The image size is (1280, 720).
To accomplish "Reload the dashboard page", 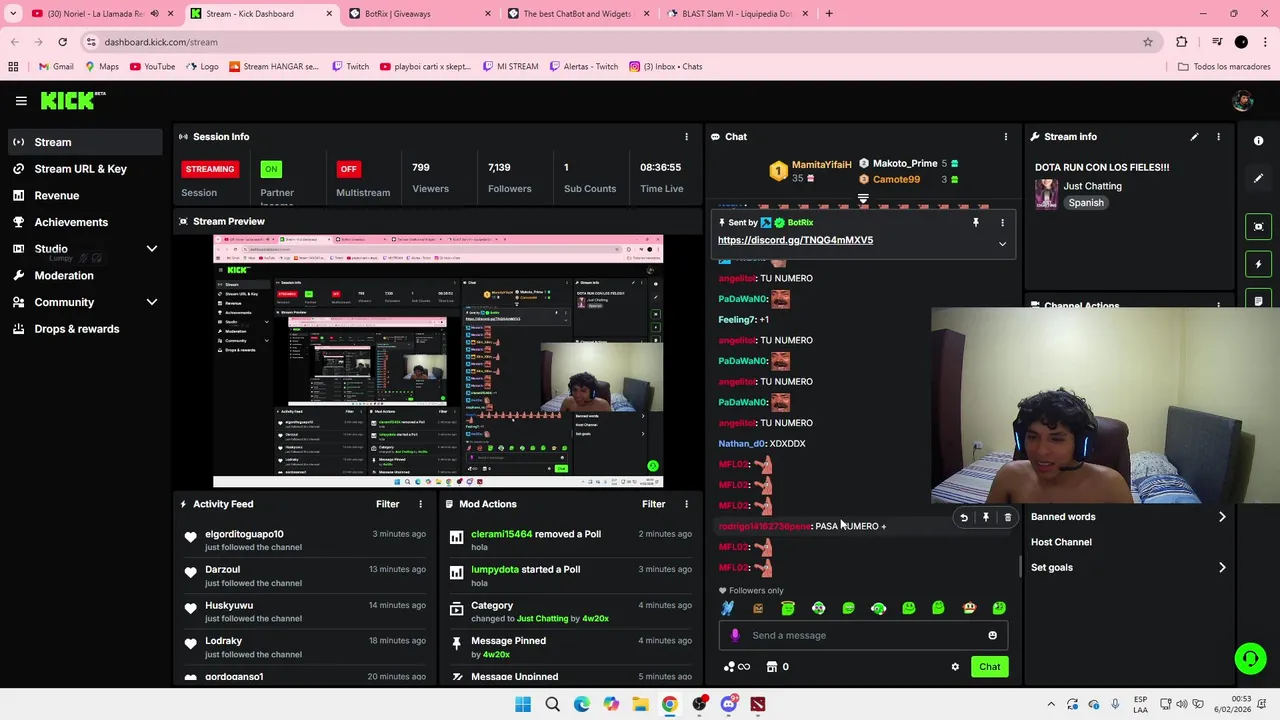I will (62, 42).
